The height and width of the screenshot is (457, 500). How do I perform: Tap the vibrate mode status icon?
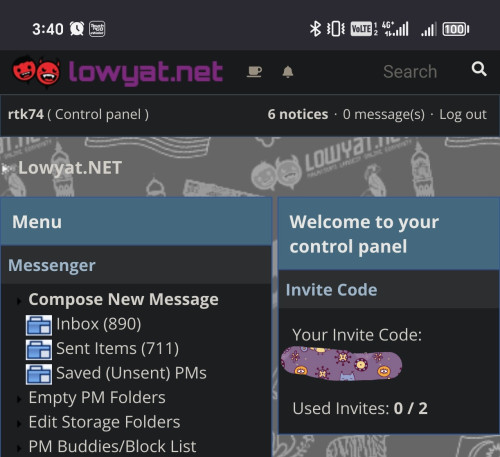[336, 29]
